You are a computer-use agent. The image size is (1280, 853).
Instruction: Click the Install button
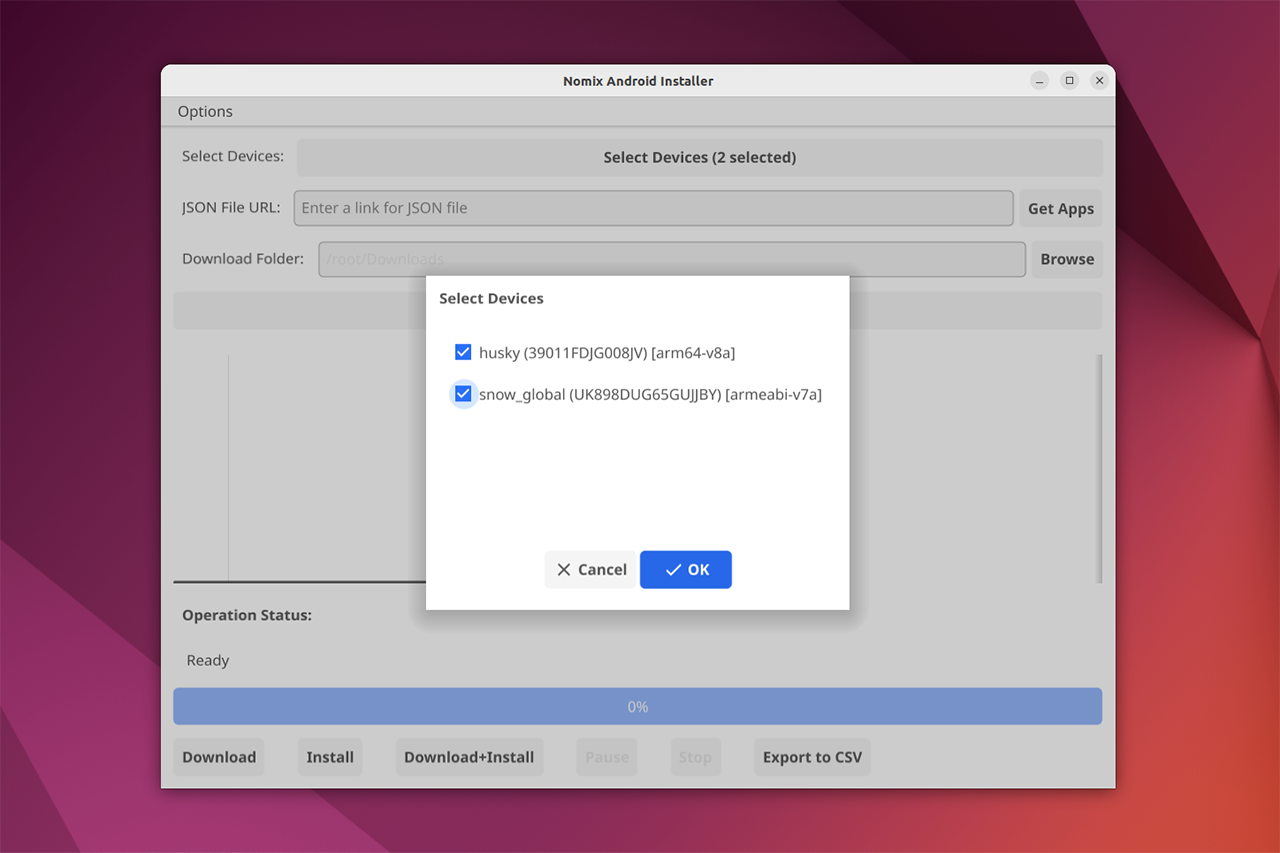pyautogui.click(x=330, y=757)
